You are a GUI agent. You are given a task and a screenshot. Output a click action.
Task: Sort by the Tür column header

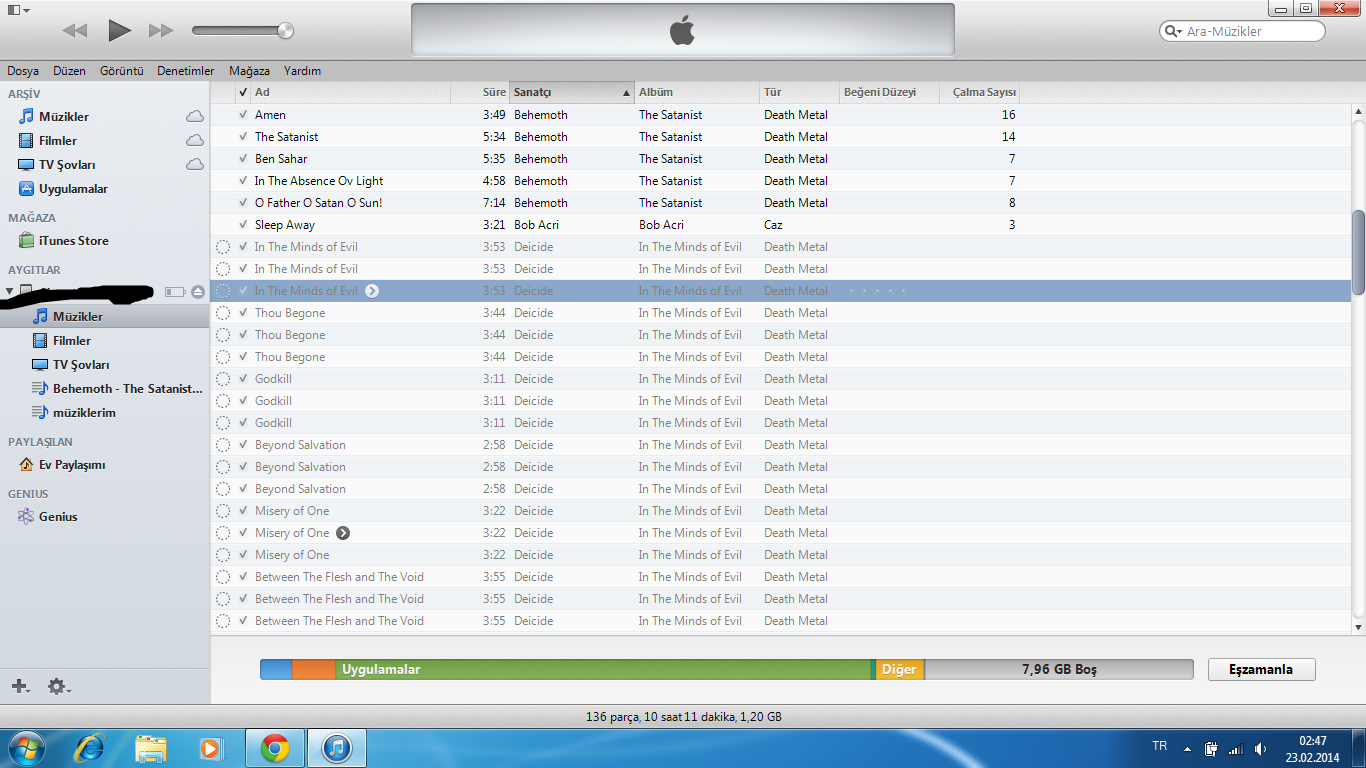click(800, 92)
